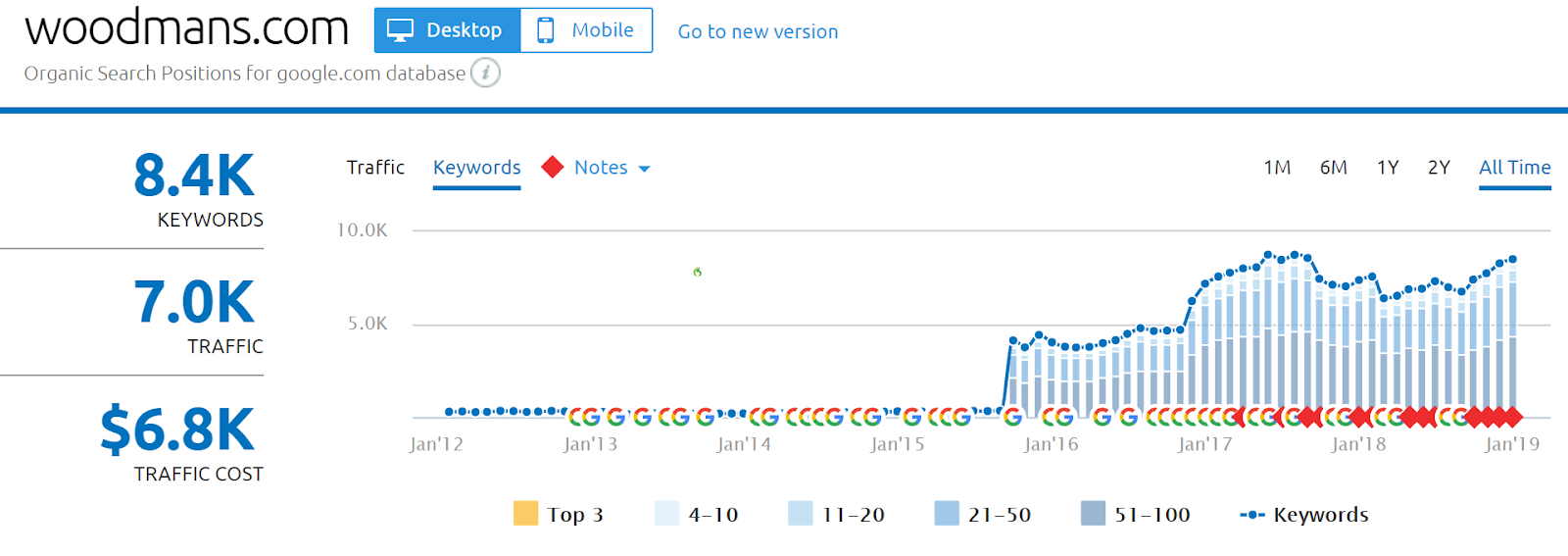
Task: Switch to Desktop view
Action: 448,30
